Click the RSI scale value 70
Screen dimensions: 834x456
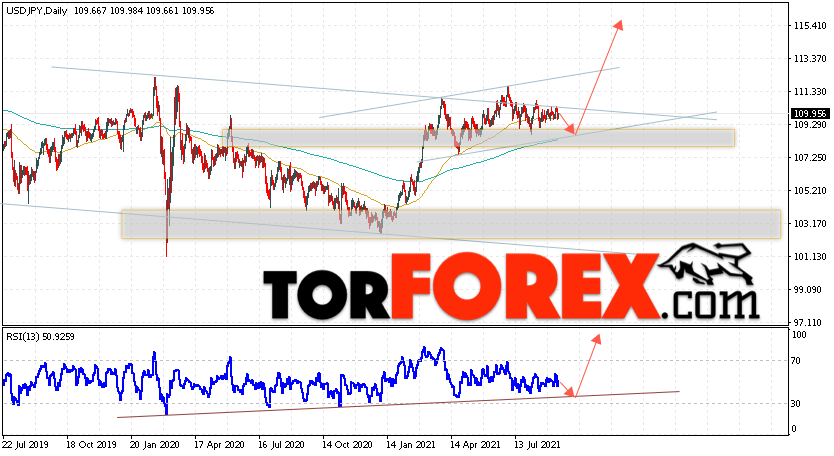796,361
